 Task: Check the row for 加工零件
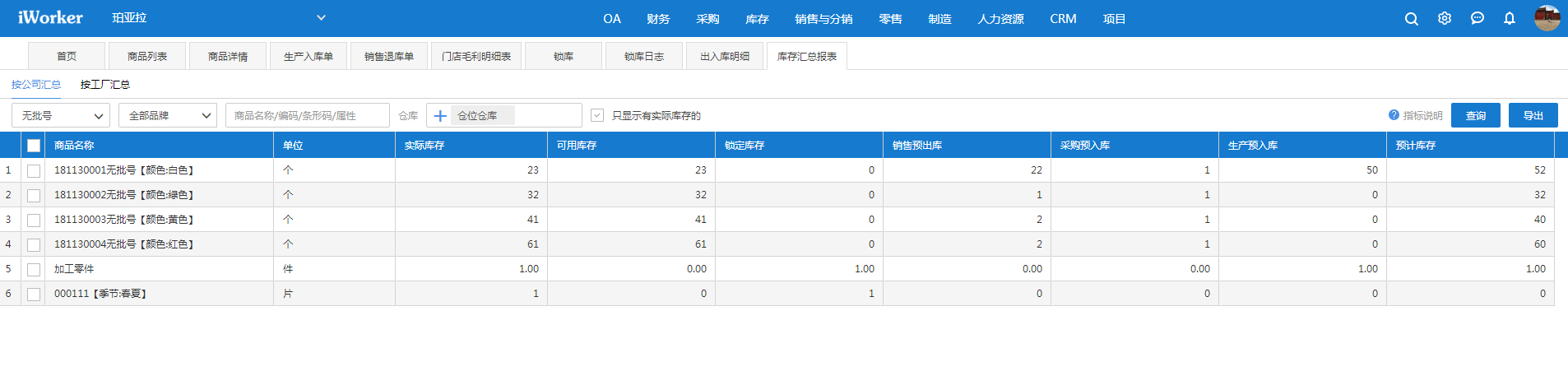[34, 269]
